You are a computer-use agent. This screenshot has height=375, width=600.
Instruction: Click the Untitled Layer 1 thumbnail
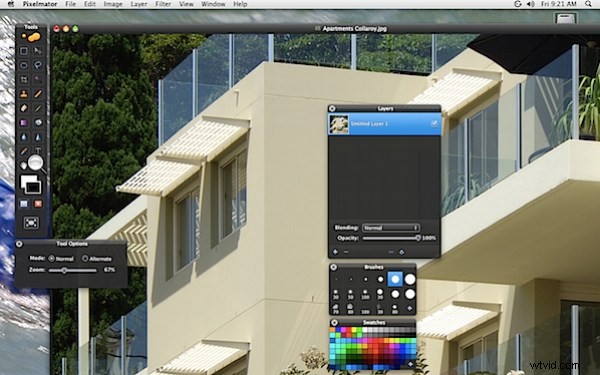click(339, 124)
